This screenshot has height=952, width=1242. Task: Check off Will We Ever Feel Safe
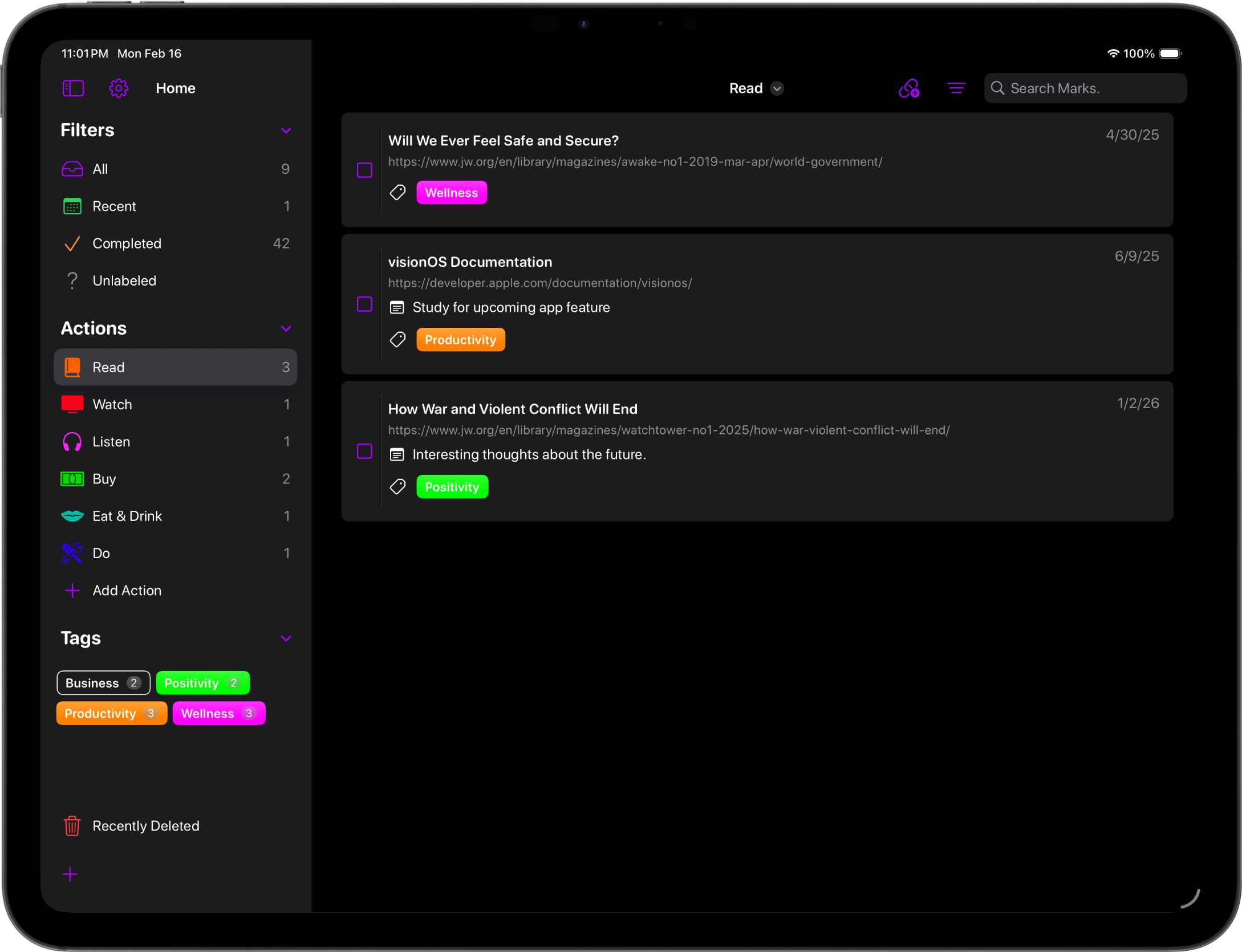point(364,170)
